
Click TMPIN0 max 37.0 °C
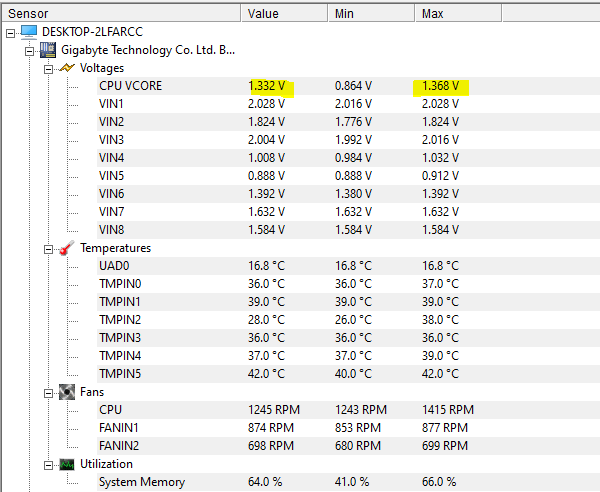[440, 283]
